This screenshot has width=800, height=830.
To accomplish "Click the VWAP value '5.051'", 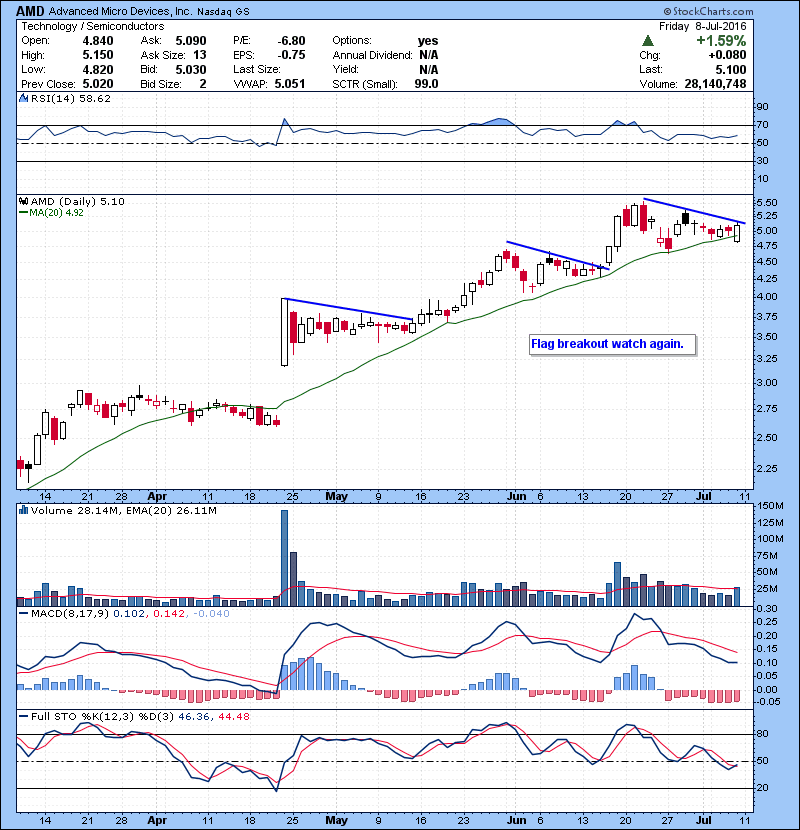I will [290, 84].
